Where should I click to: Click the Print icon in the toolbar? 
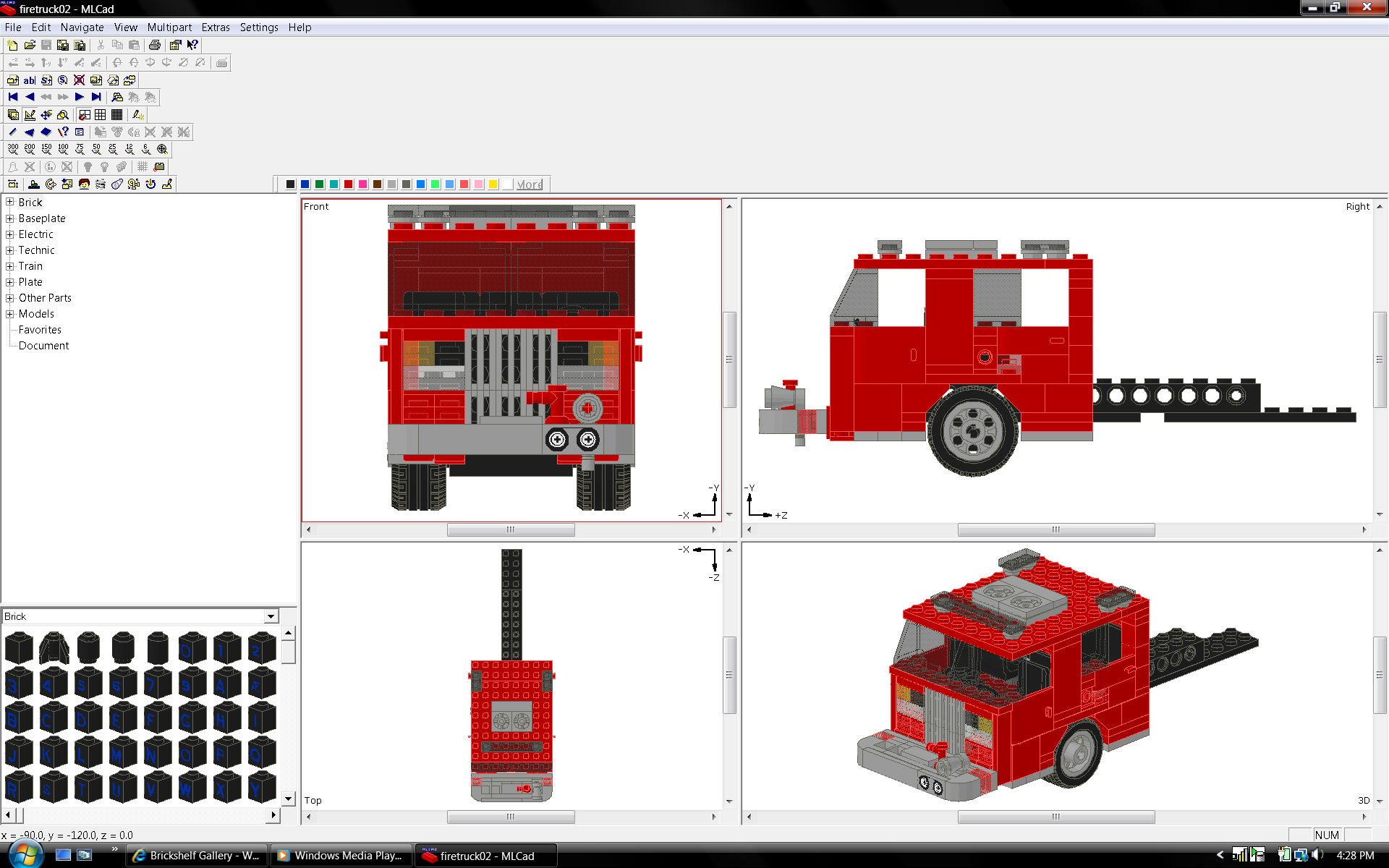[154, 45]
